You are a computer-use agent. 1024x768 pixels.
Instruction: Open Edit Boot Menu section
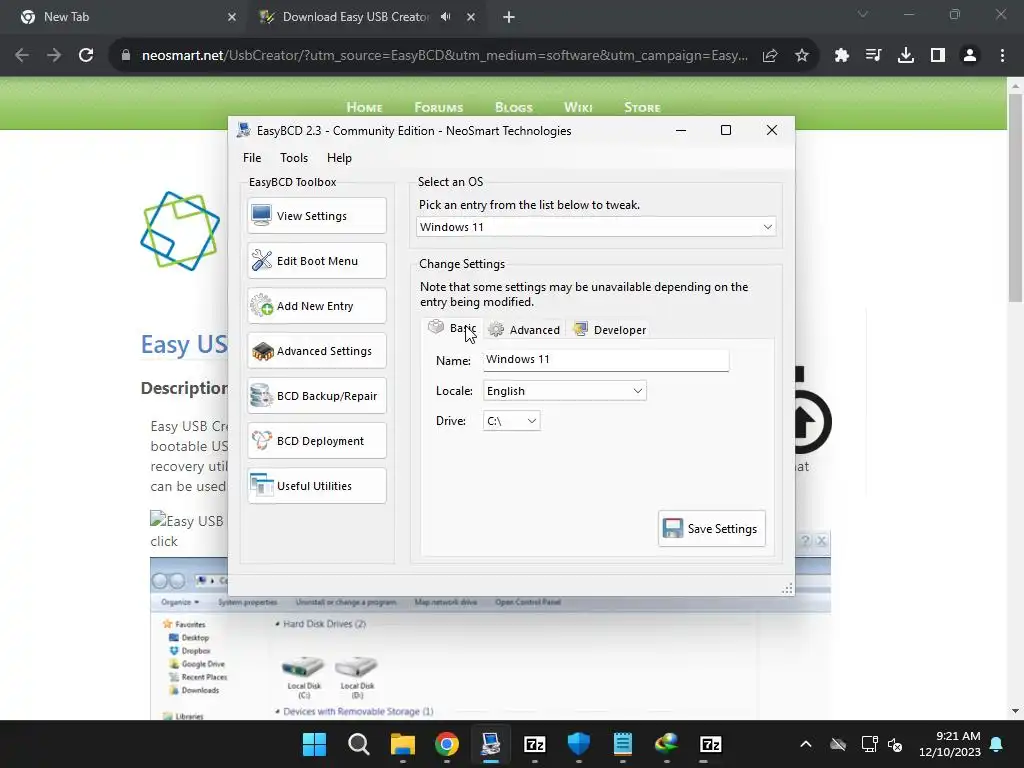[317, 261]
